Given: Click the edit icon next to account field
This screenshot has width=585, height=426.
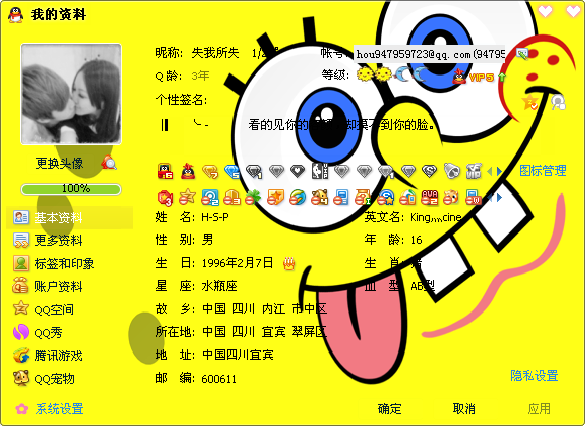Looking at the screenshot, I should click(522, 54).
